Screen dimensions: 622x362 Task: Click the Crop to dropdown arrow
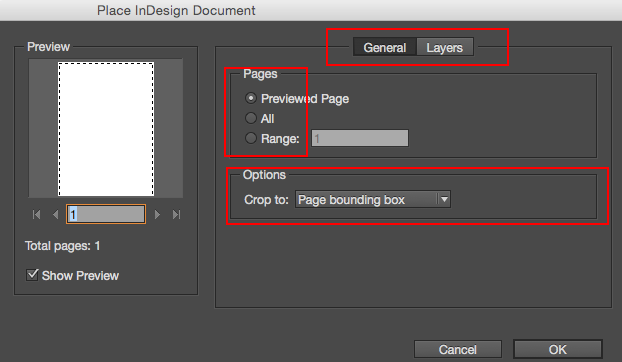(444, 199)
